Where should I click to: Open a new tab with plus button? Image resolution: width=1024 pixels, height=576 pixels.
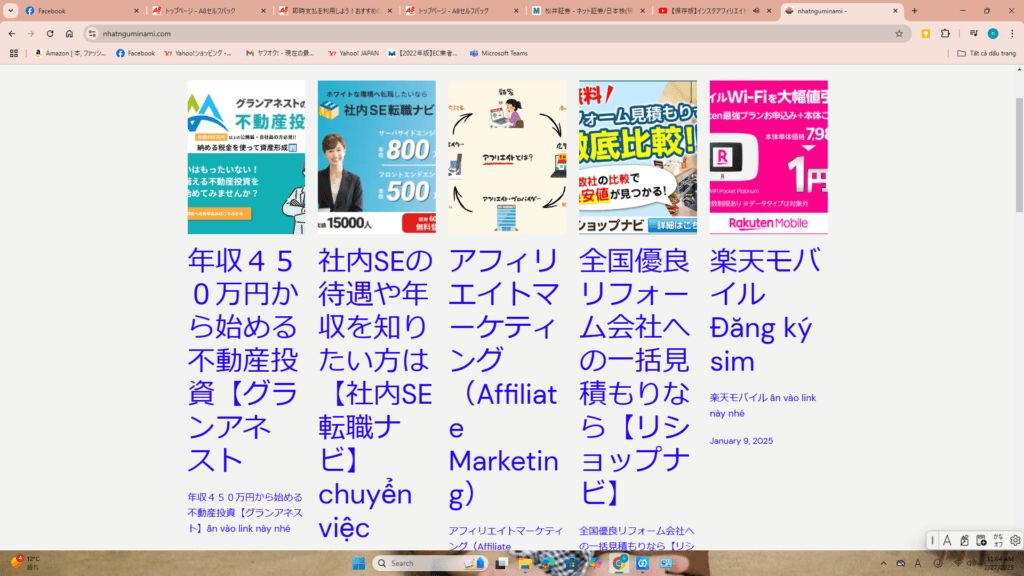pyautogui.click(x=914, y=10)
